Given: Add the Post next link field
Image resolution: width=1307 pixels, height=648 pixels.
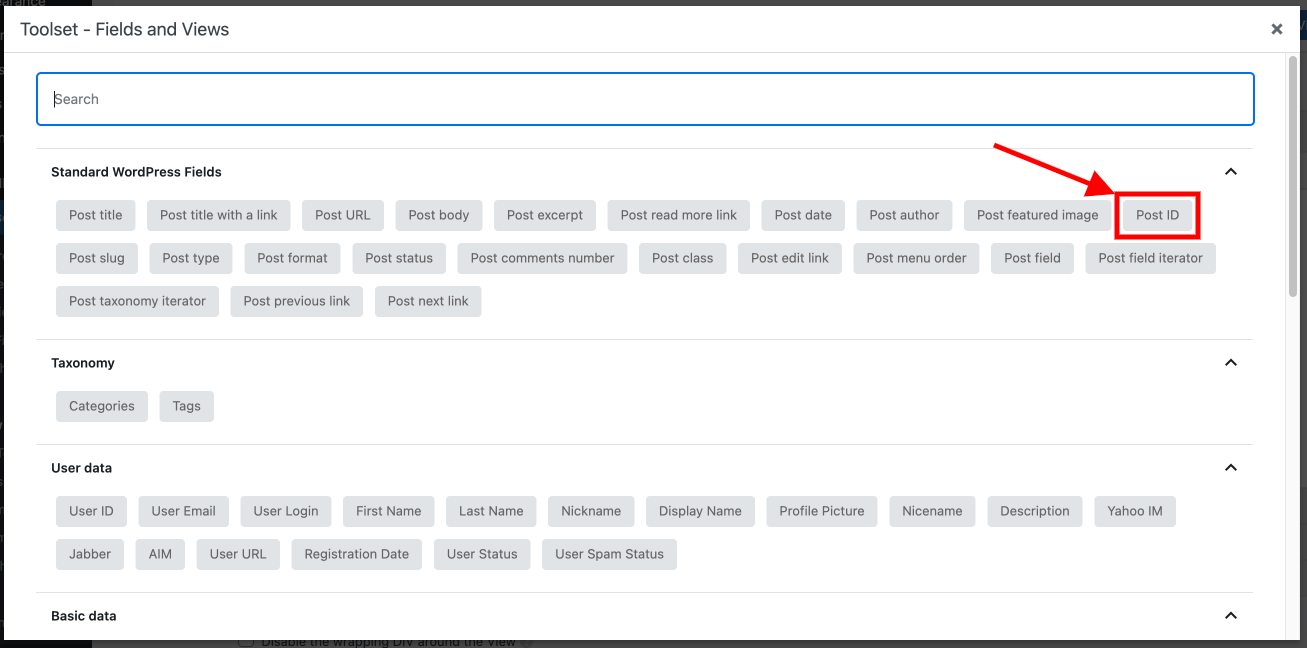Looking at the screenshot, I should coord(428,301).
